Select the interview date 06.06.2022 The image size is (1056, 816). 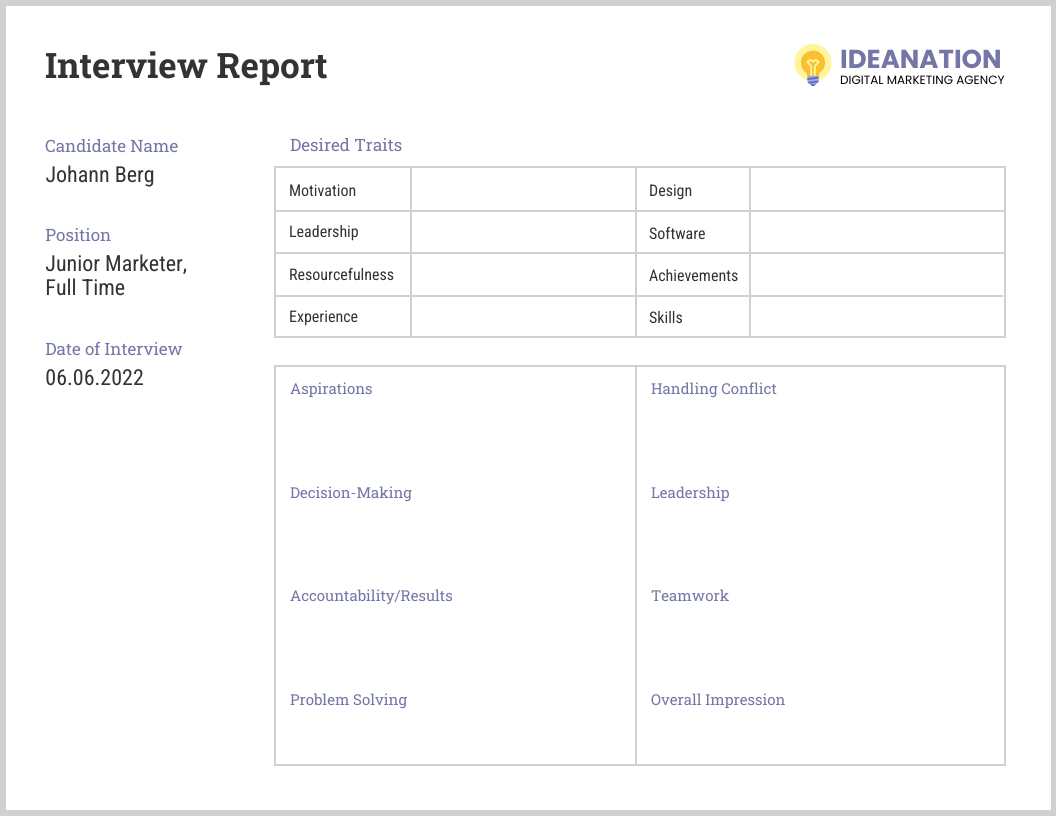(x=95, y=378)
